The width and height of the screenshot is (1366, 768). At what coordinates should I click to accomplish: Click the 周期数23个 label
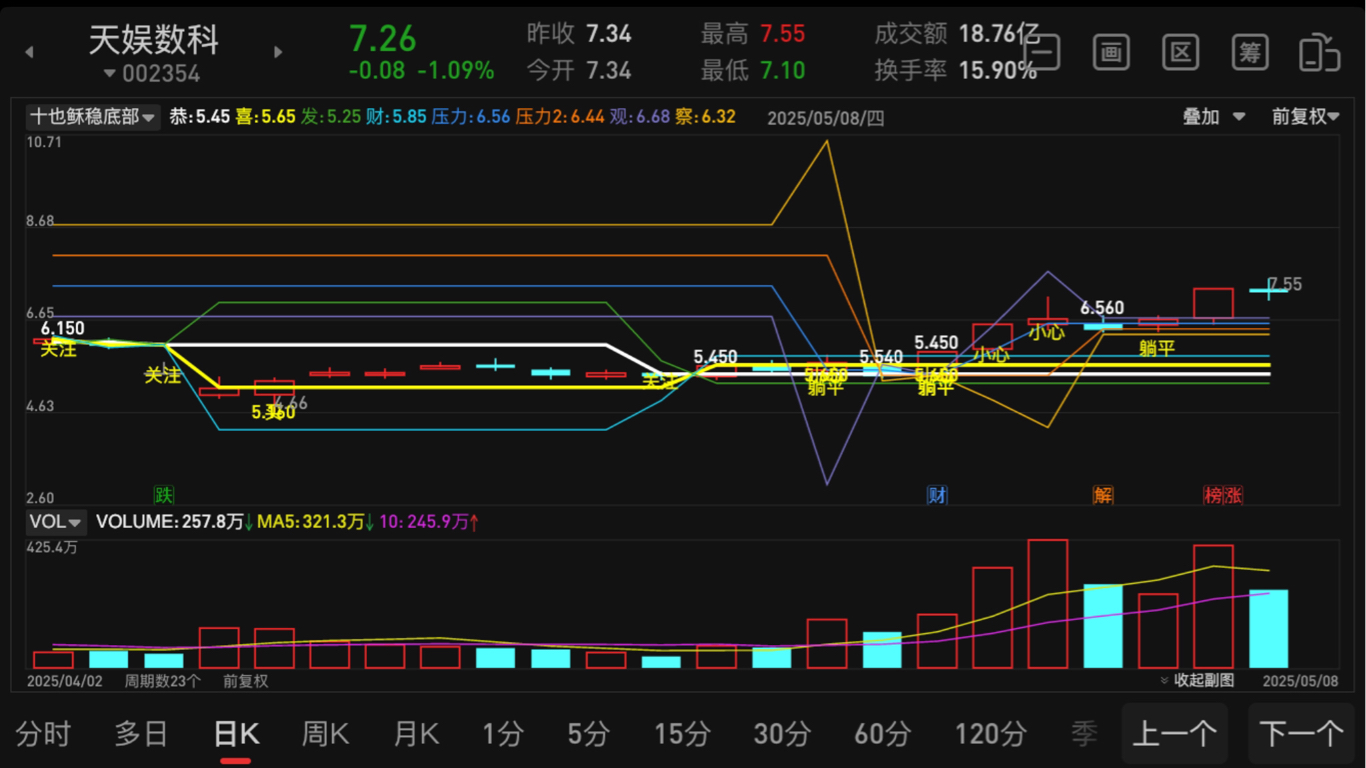pyautogui.click(x=162, y=681)
